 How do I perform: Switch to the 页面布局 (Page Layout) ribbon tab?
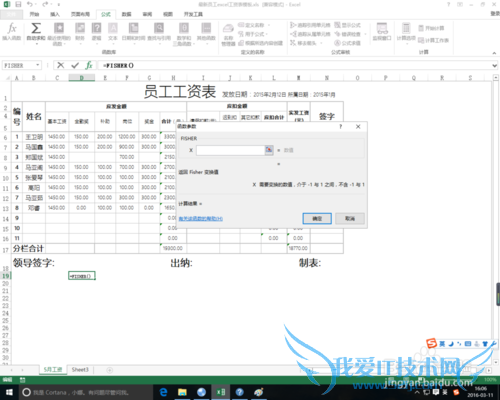[80, 14]
